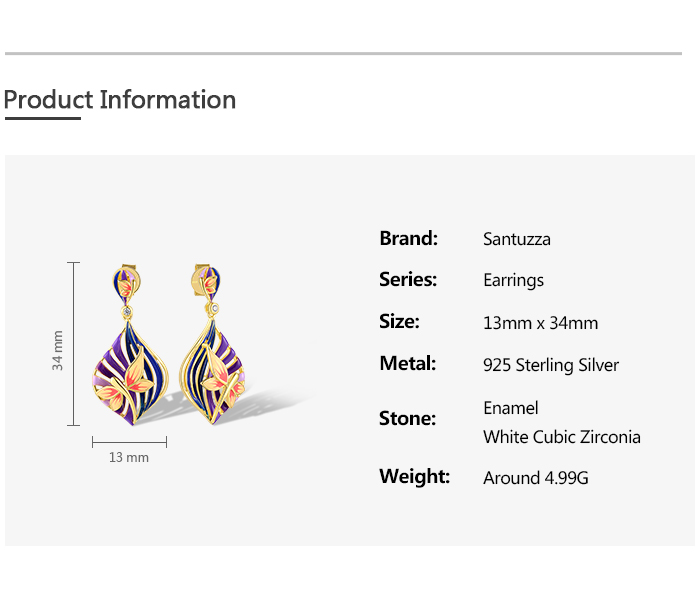Screen dimensions: 700x596
Task: Click the Around 4.99G weight value
Action: pos(535,478)
